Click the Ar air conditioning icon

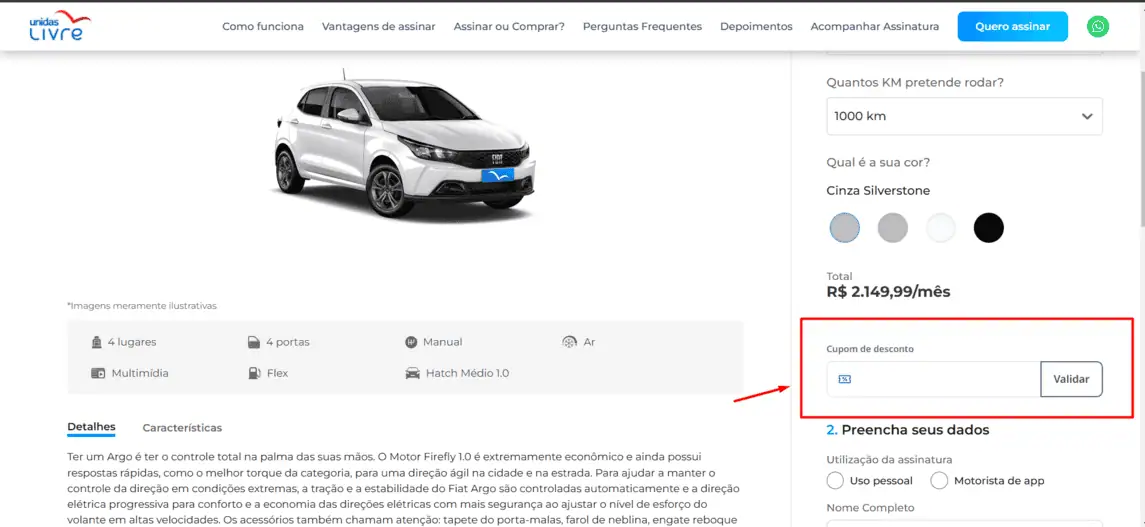[569, 342]
